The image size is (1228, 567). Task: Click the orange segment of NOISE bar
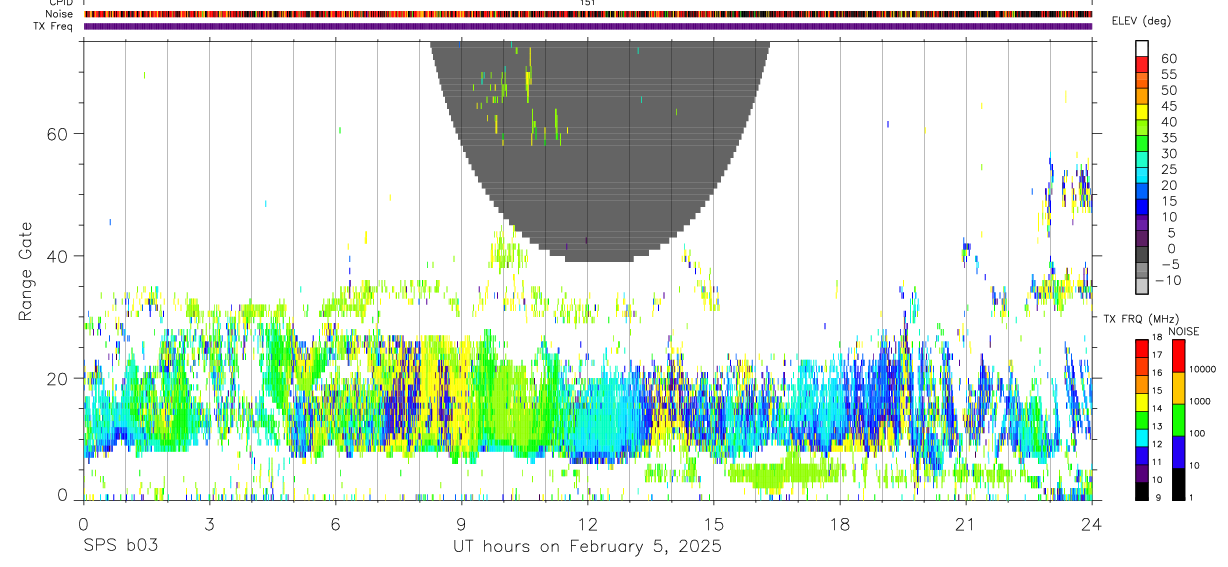tap(1178, 387)
